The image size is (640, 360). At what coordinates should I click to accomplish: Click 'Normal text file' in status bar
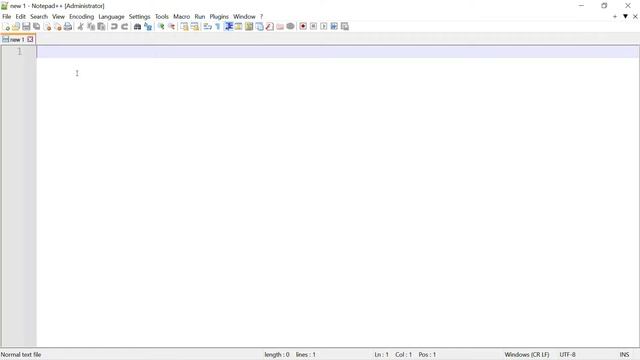click(x=21, y=355)
